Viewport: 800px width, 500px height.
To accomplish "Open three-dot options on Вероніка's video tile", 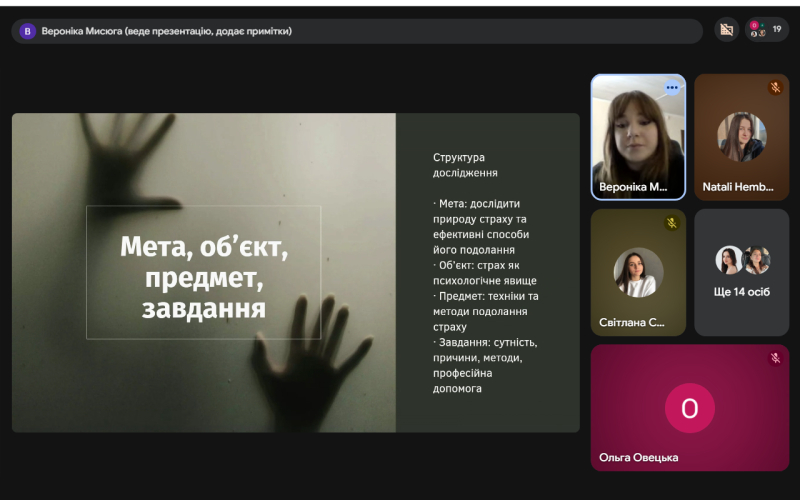I will pyautogui.click(x=672, y=88).
